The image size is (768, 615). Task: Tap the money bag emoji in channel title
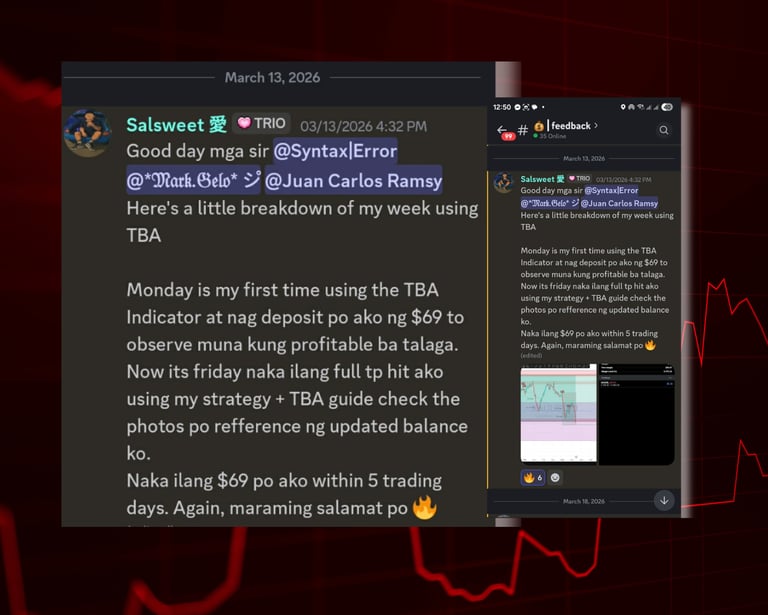click(x=539, y=126)
